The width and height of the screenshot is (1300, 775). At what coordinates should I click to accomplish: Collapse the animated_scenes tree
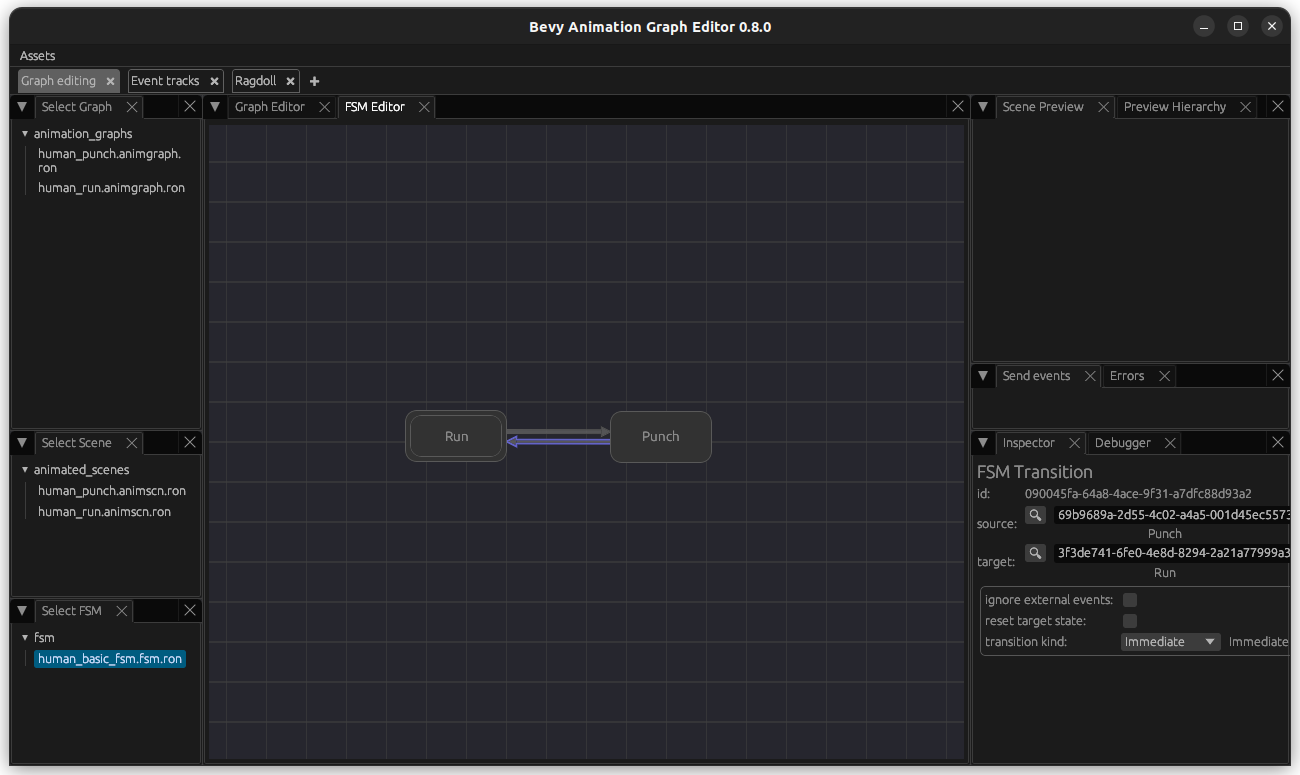pos(24,469)
